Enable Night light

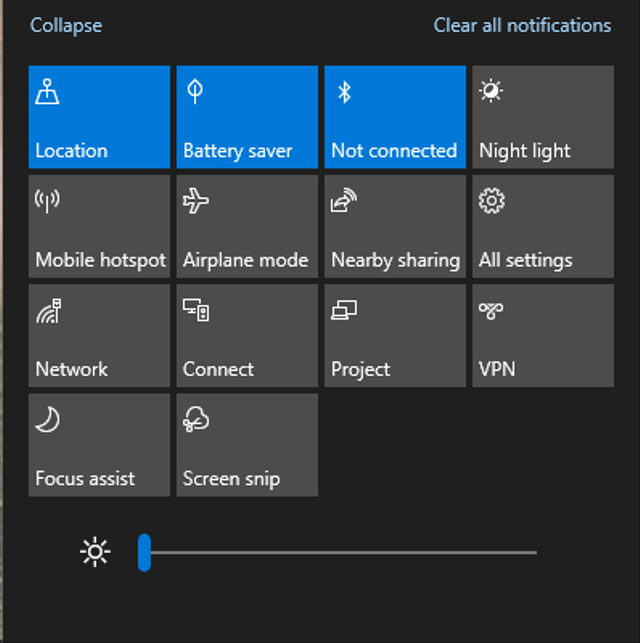pos(542,117)
